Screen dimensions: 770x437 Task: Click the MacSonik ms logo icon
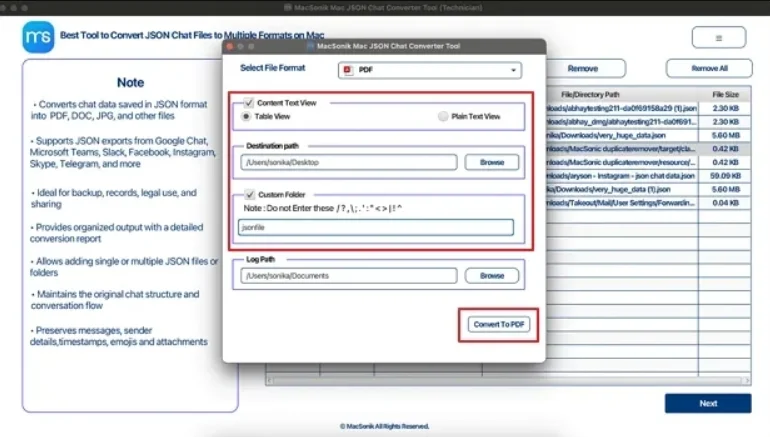point(38,37)
